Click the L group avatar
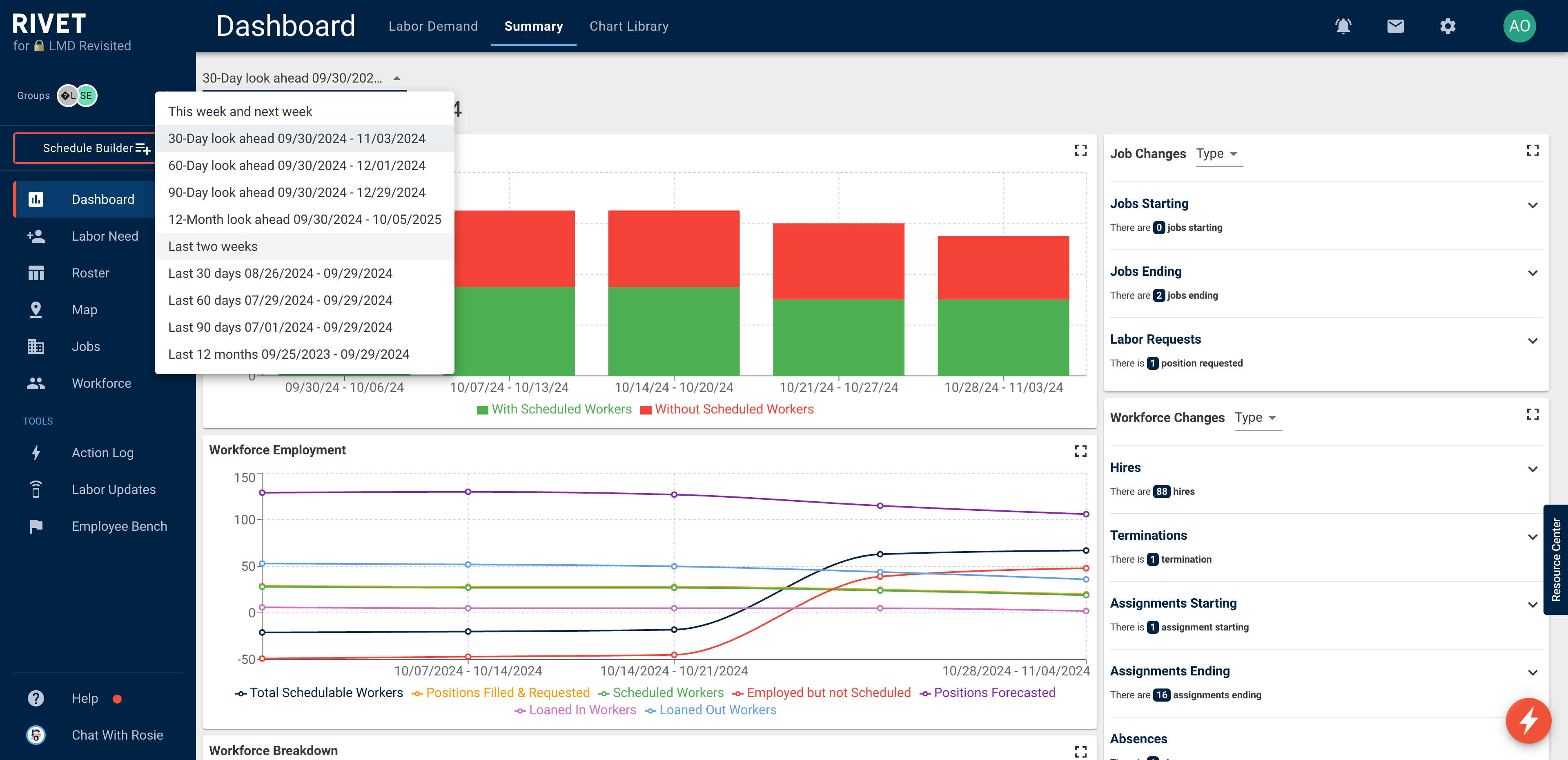 click(x=67, y=96)
